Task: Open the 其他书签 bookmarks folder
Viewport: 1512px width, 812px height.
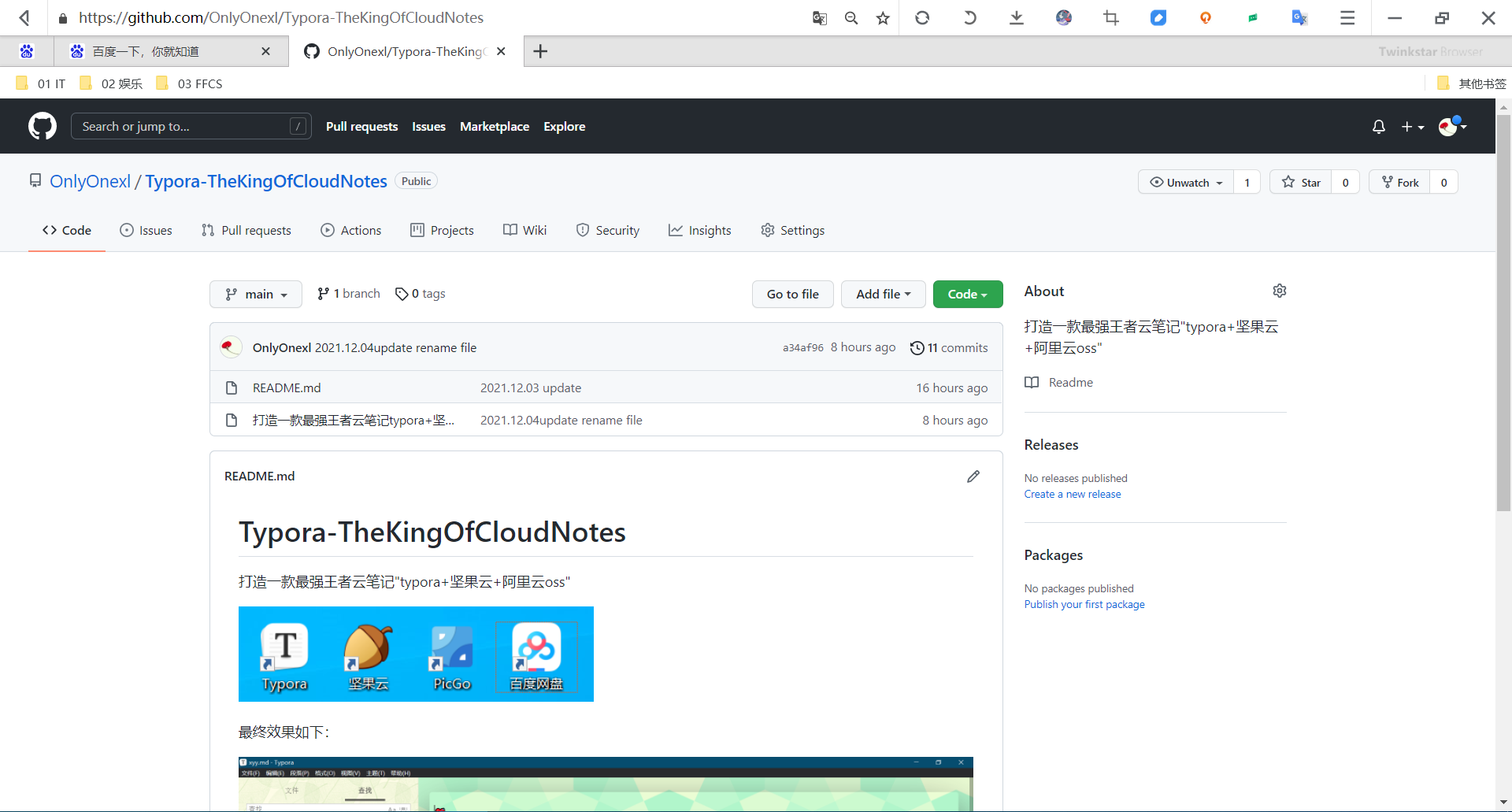Action: 1471,83
